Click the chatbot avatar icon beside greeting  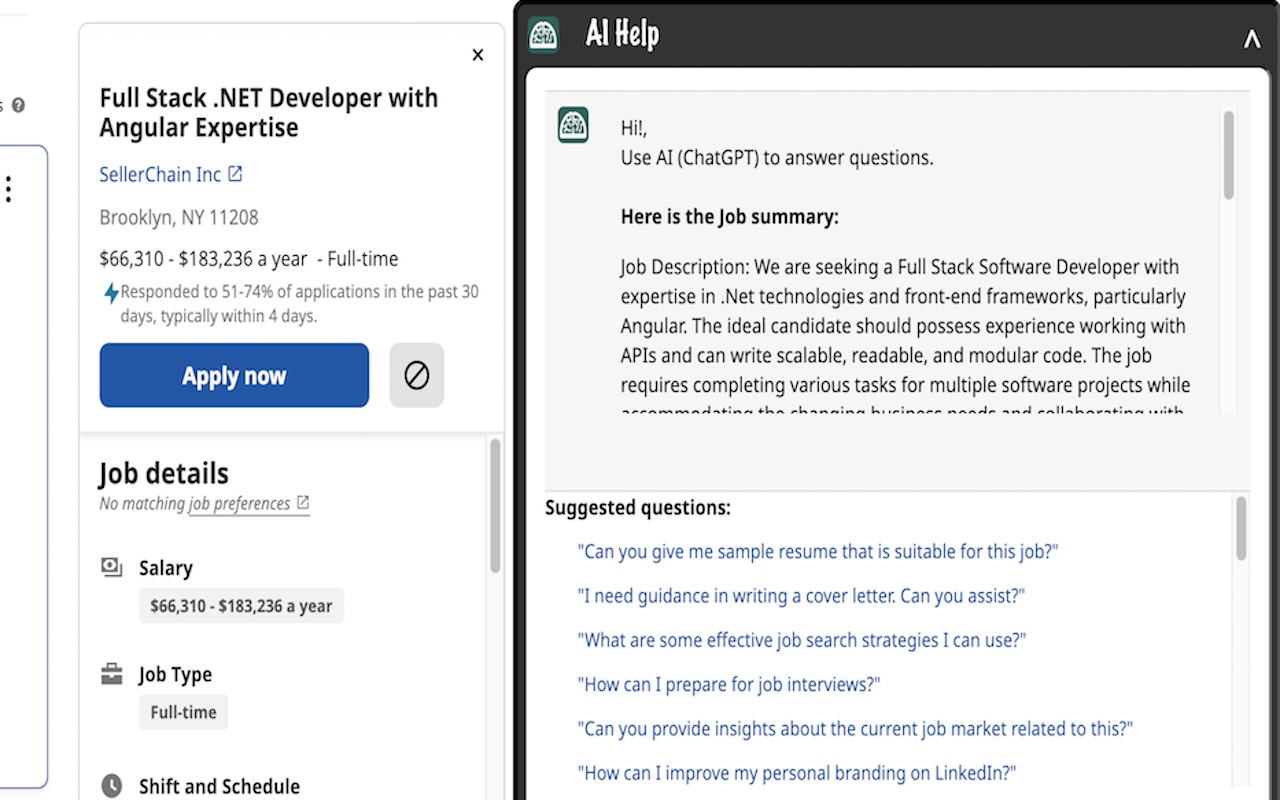pos(573,125)
